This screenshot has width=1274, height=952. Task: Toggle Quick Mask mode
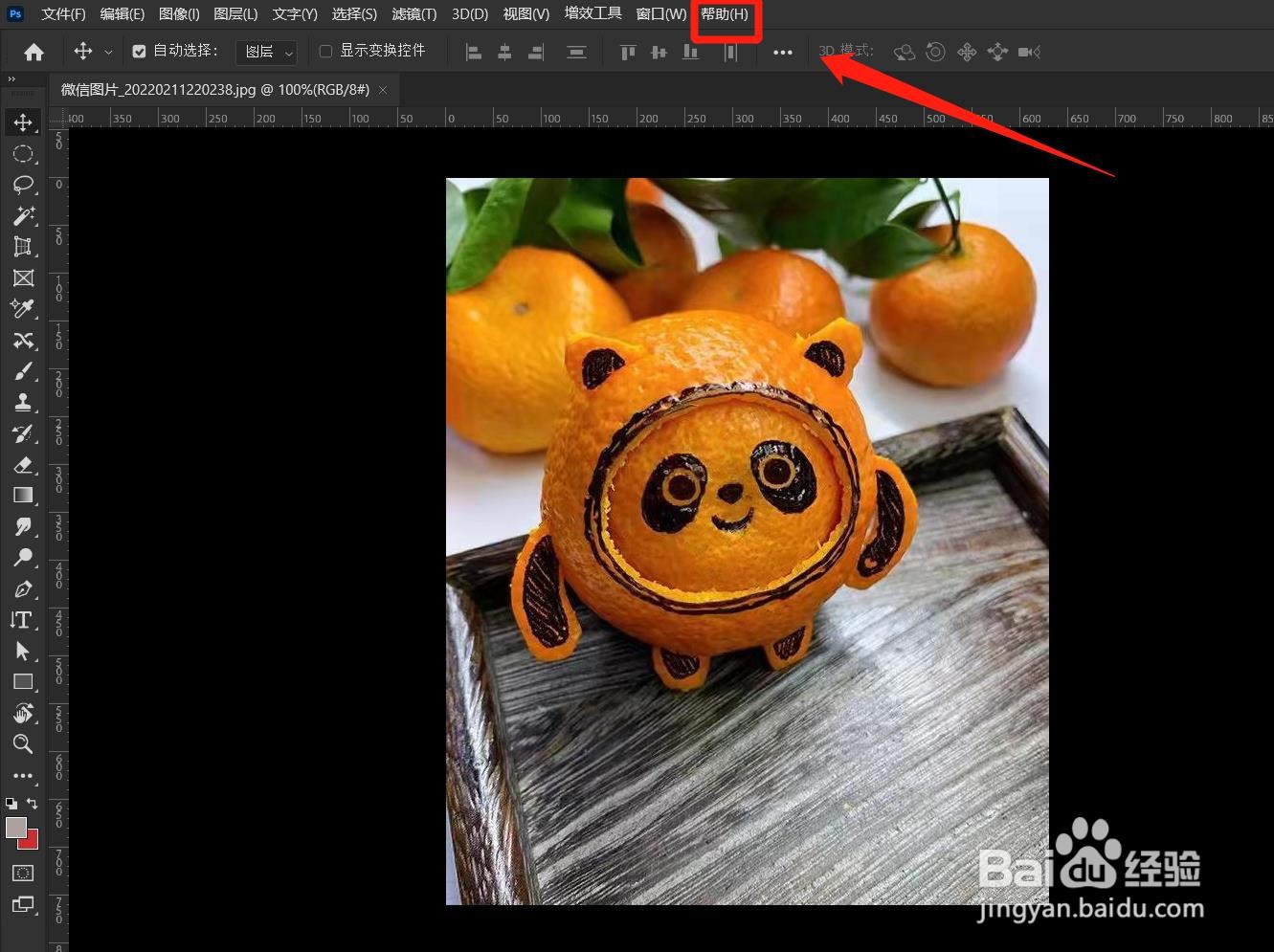21,873
